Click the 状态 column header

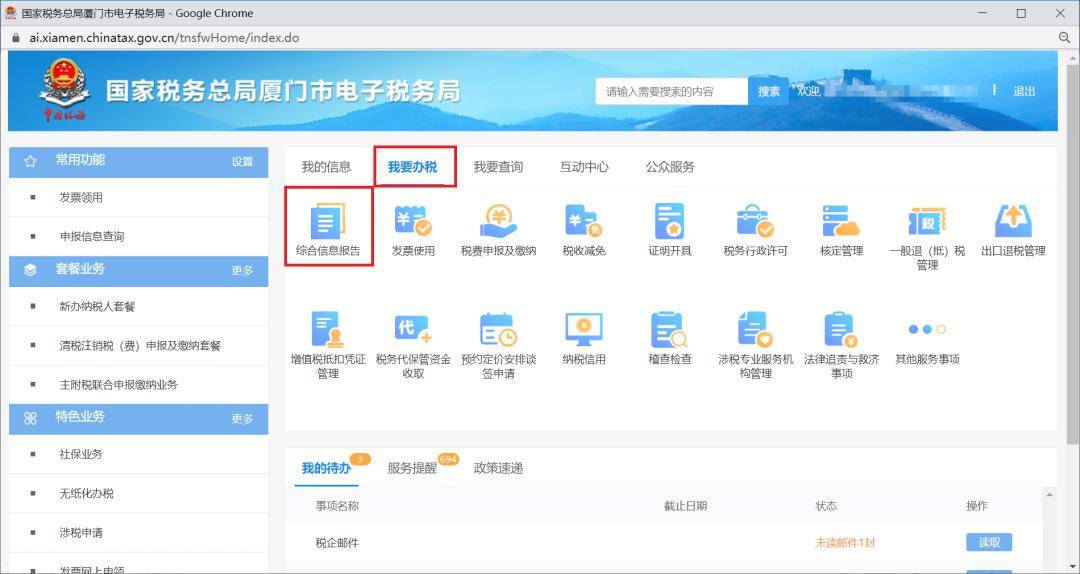(826, 506)
